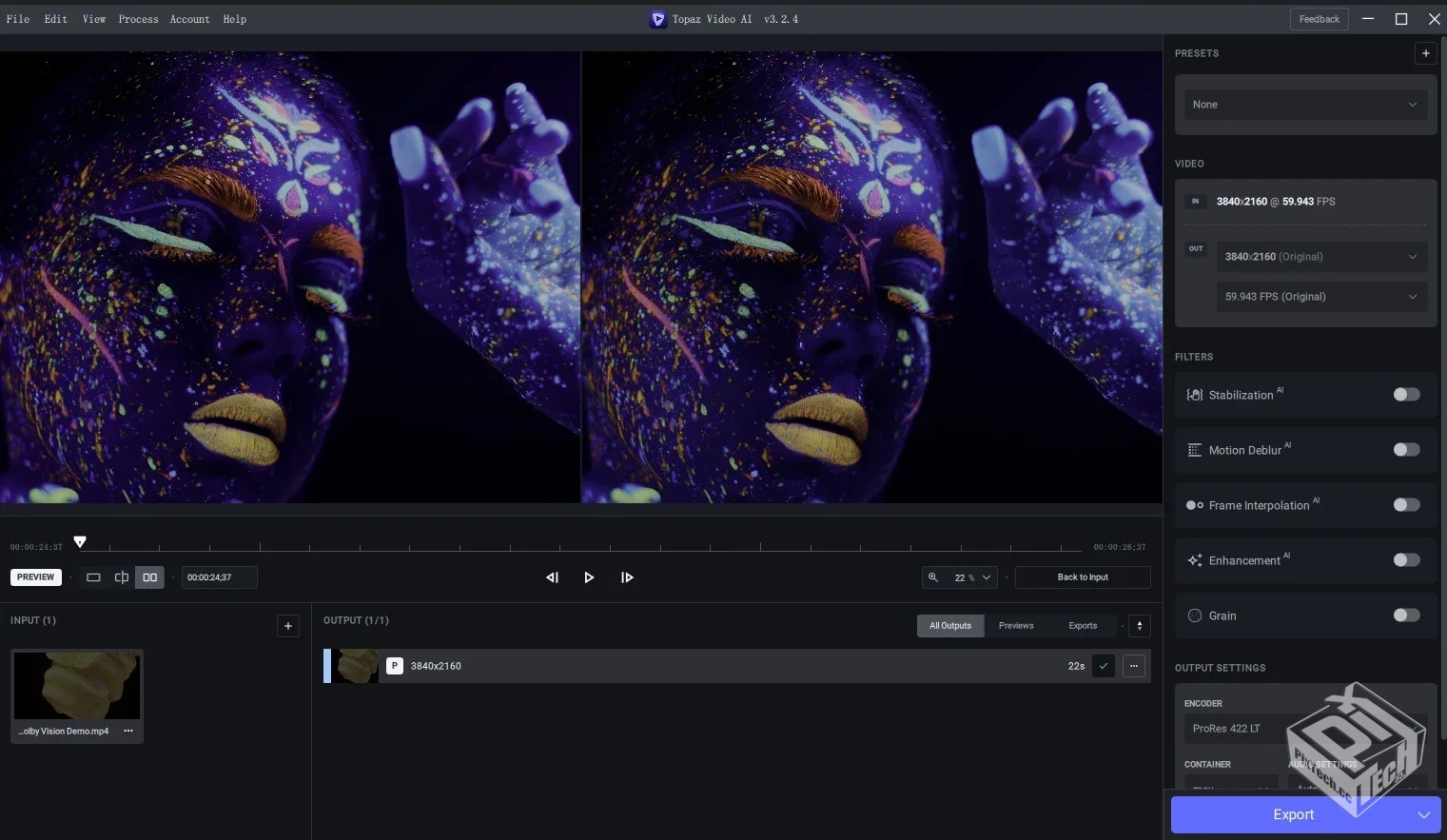Select split view comparison mode
This screenshot has height=840, width=1447.
coord(122,577)
